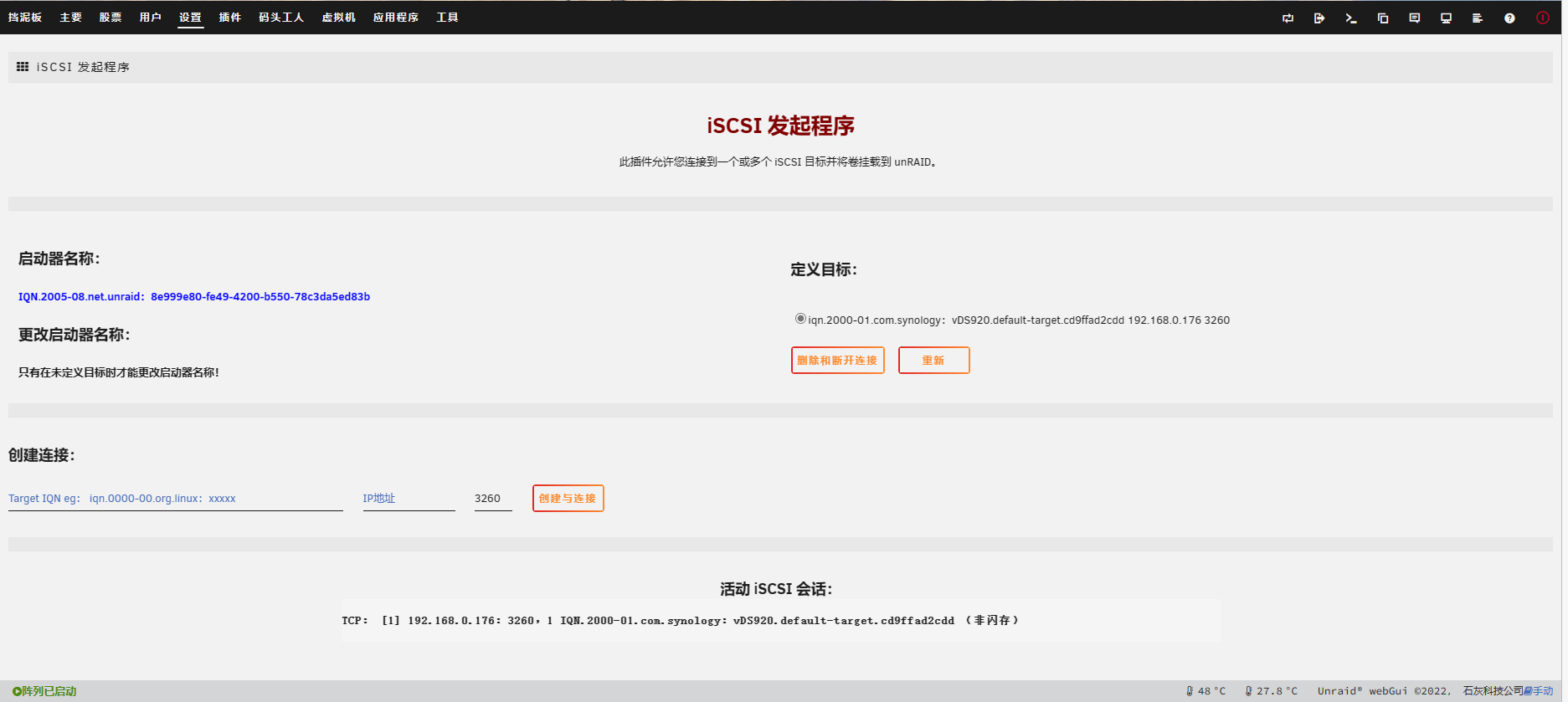The width and height of the screenshot is (1568, 702).
Task: Open the log lines icon
Action: click(1478, 18)
